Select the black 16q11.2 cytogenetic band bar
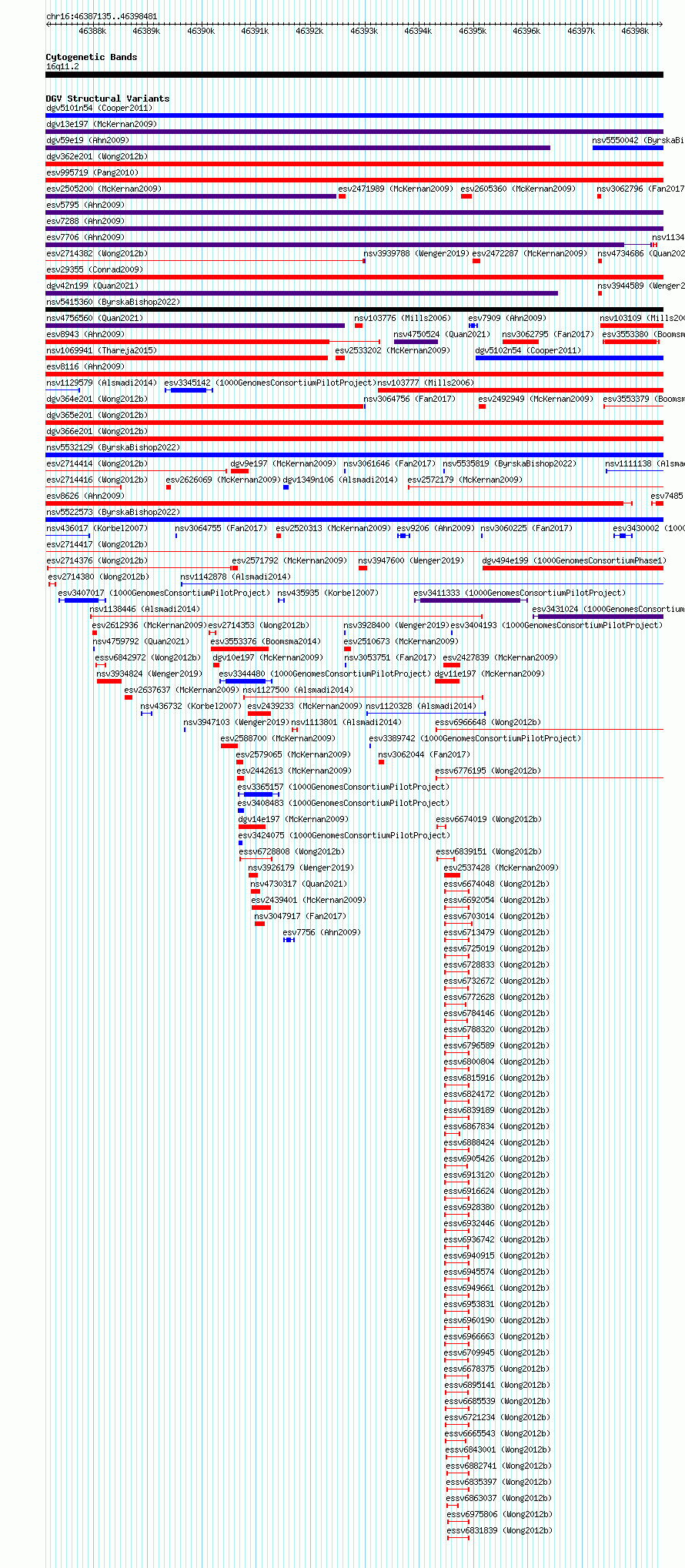 355,75
